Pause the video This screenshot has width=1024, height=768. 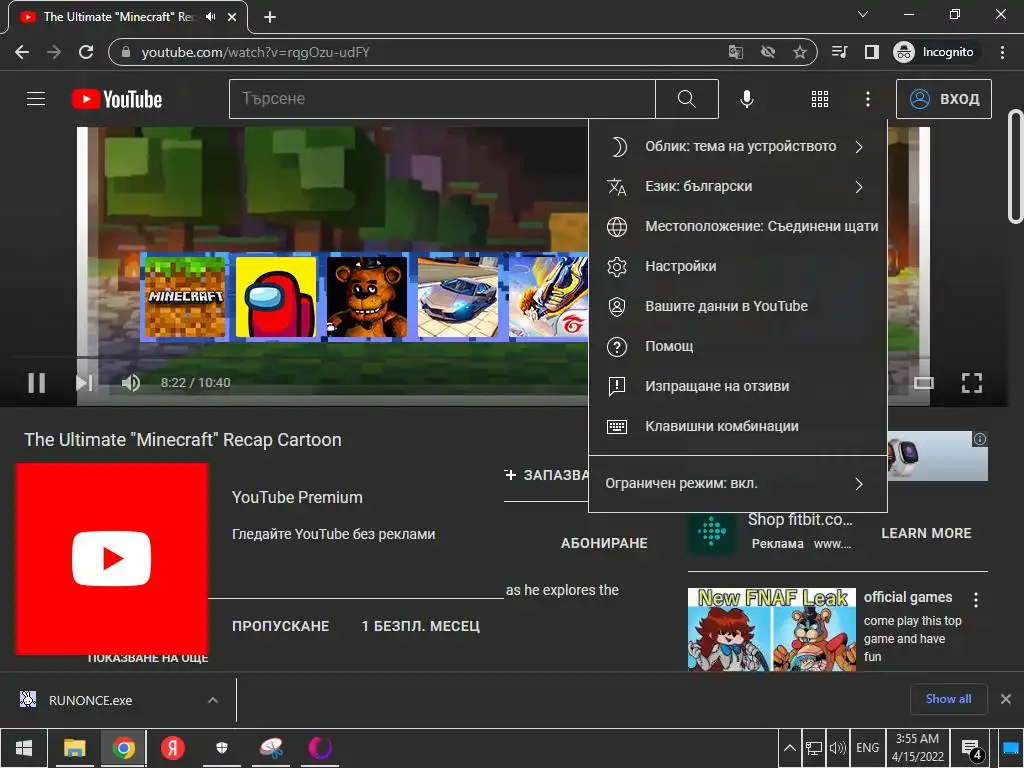coord(37,383)
